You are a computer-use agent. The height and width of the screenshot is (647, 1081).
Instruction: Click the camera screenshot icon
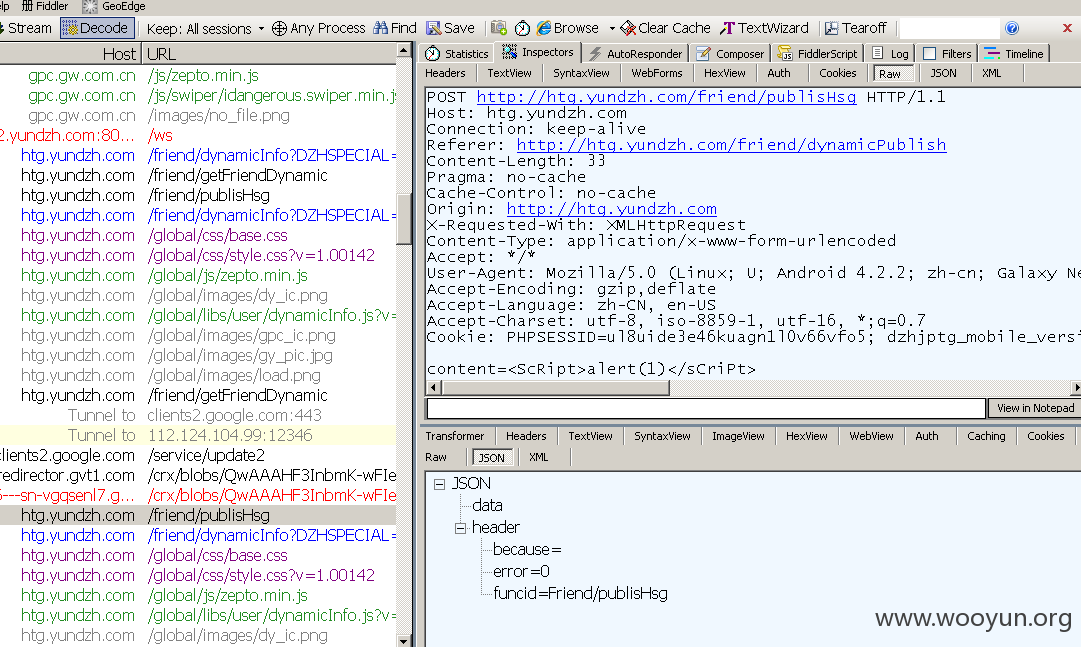coord(499,28)
